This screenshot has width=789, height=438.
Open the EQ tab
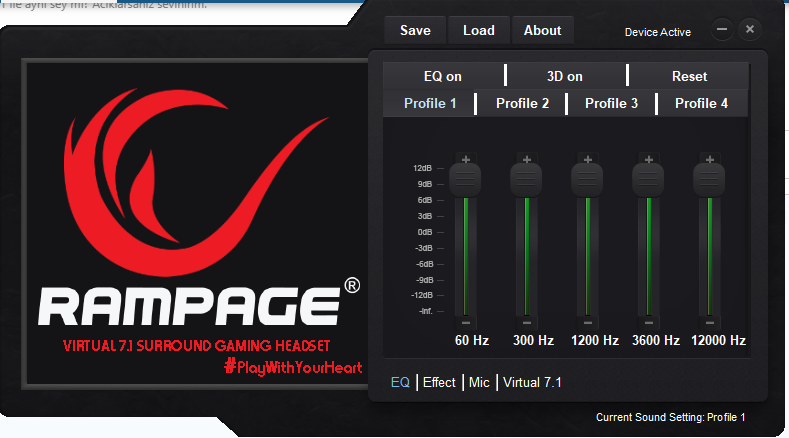pyautogui.click(x=400, y=382)
